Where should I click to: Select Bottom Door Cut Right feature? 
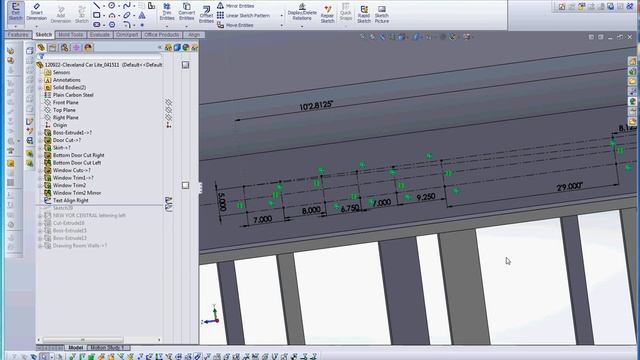click(x=78, y=155)
